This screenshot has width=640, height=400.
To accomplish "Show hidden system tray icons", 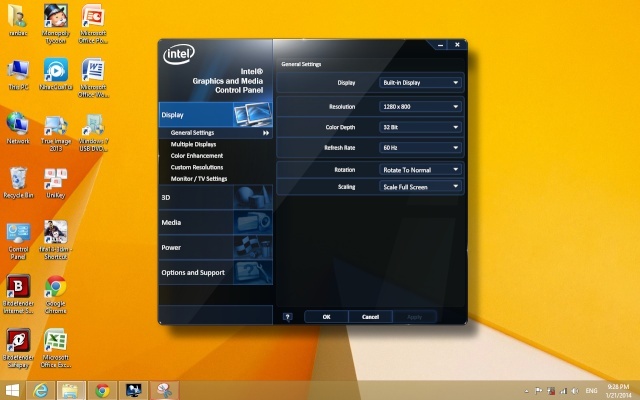I will point(527,391).
